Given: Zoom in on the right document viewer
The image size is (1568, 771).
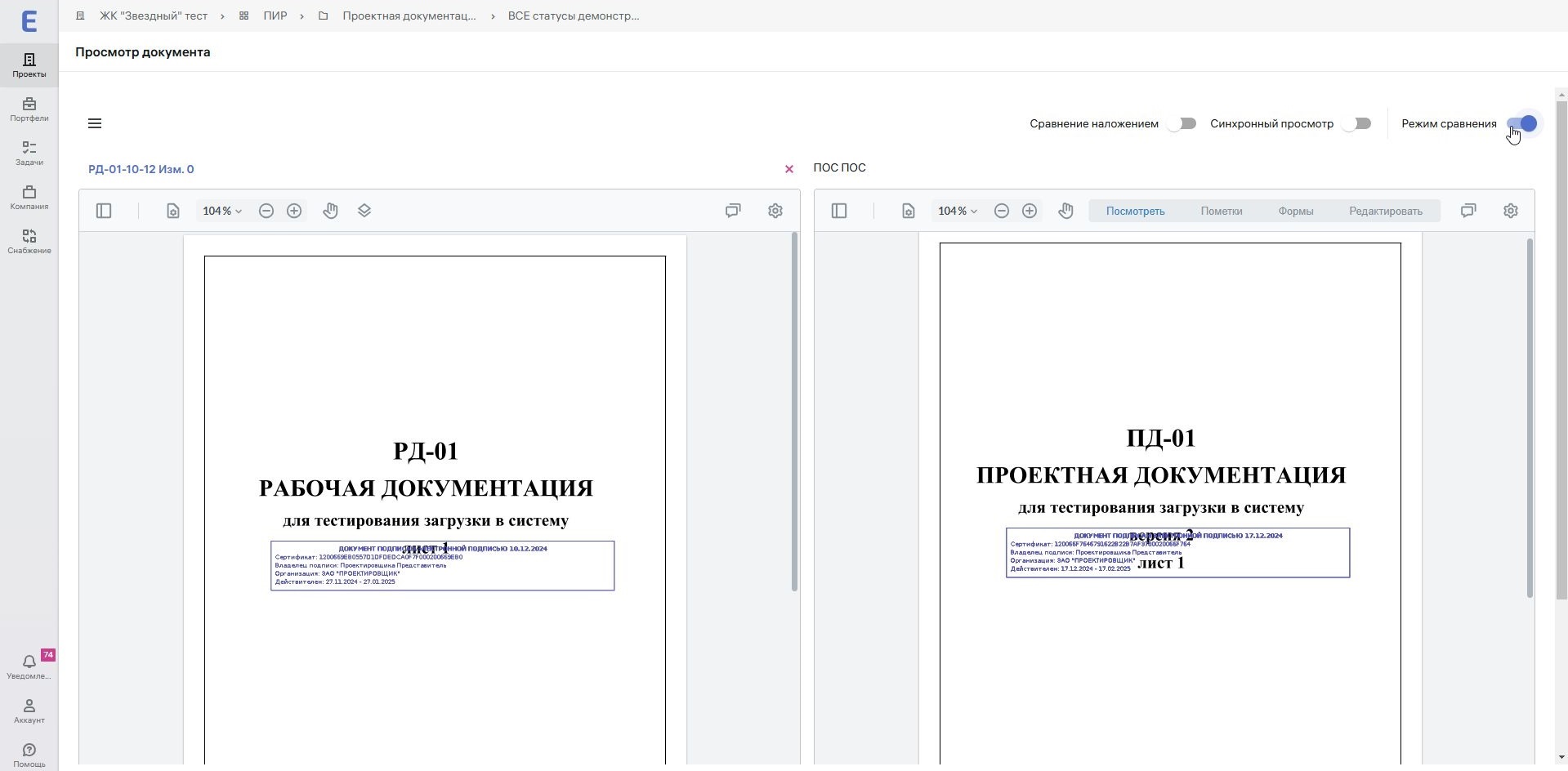Looking at the screenshot, I should click(1030, 211).
